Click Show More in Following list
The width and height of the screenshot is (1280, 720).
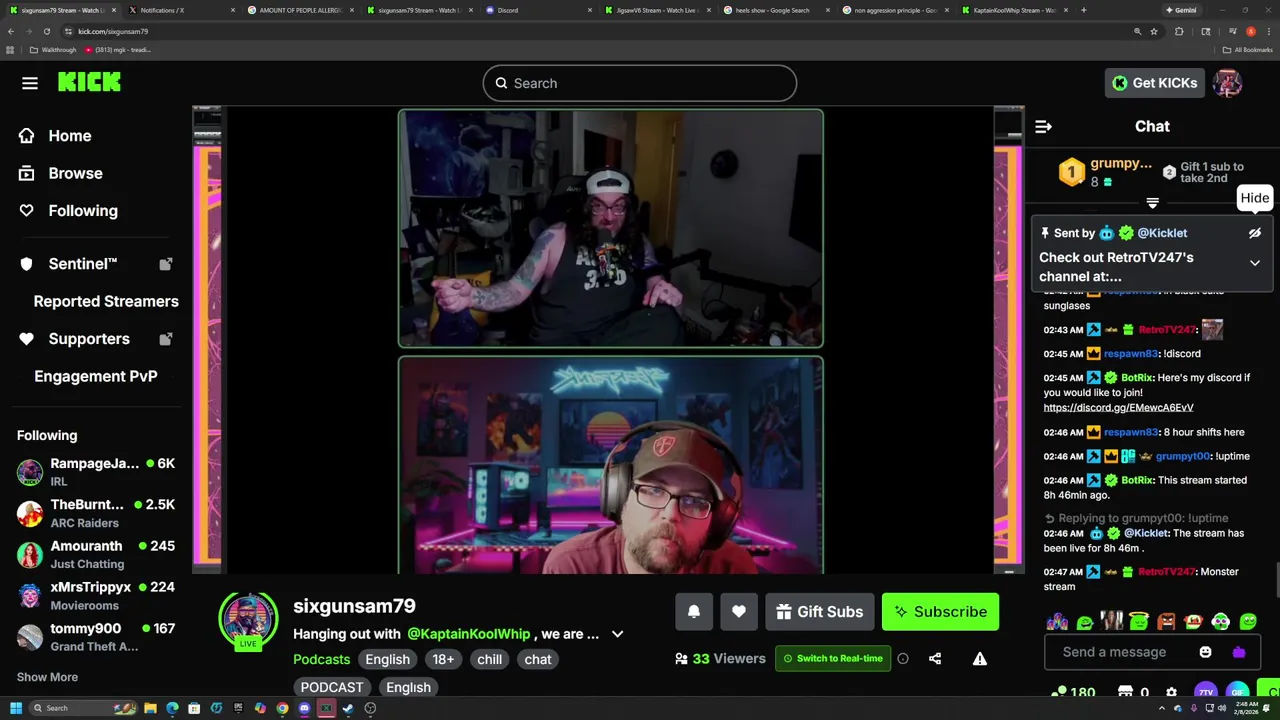[47, 677]
